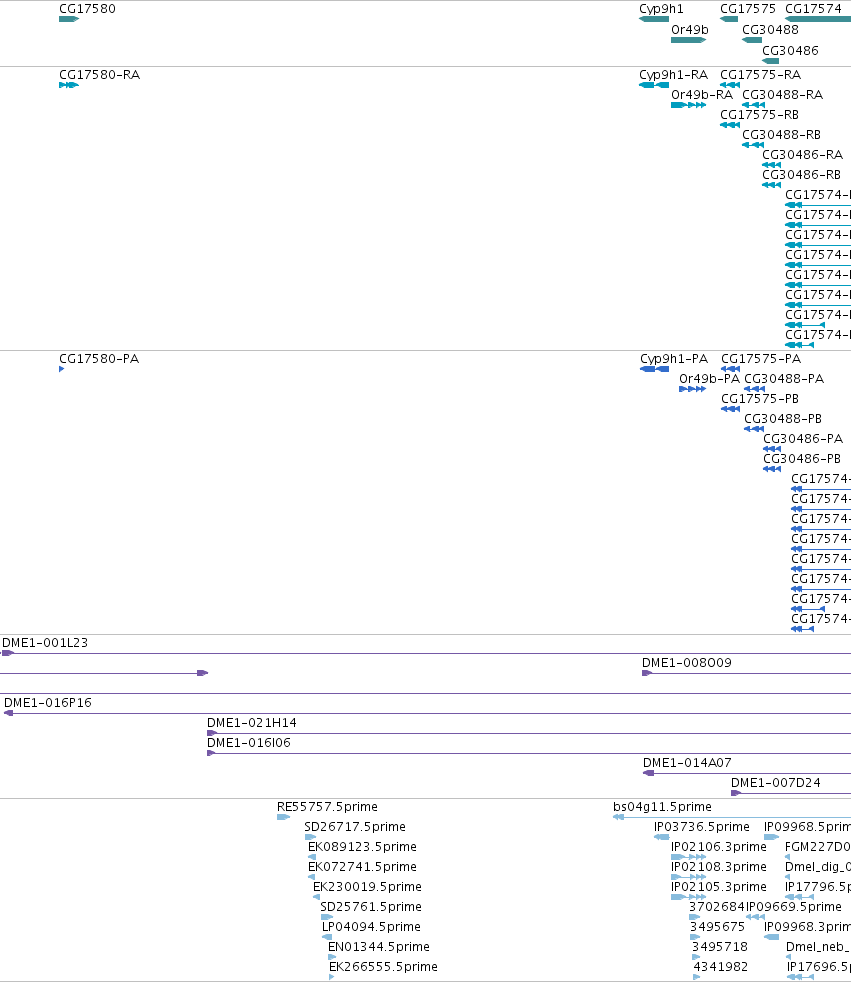Click the Or49b-PA protein label
This screenshot has height=982, width=851.
pos(709,379)
